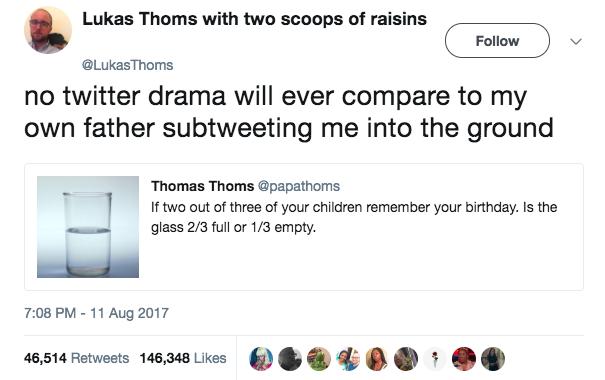Open the Kermit frog liker avatar
The height and width of the screenshot is (380, 605).
click(319, 359)
